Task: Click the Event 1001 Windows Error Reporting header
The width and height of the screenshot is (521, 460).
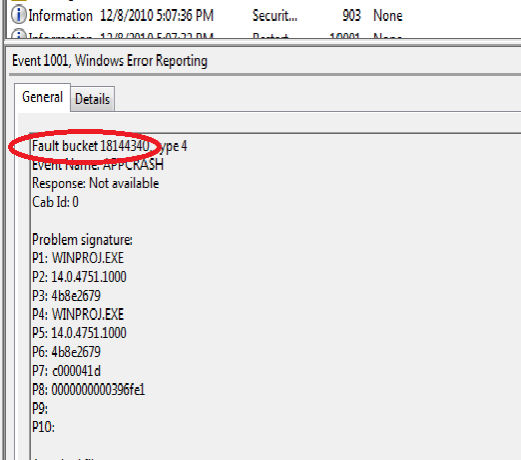Action: 110,61
